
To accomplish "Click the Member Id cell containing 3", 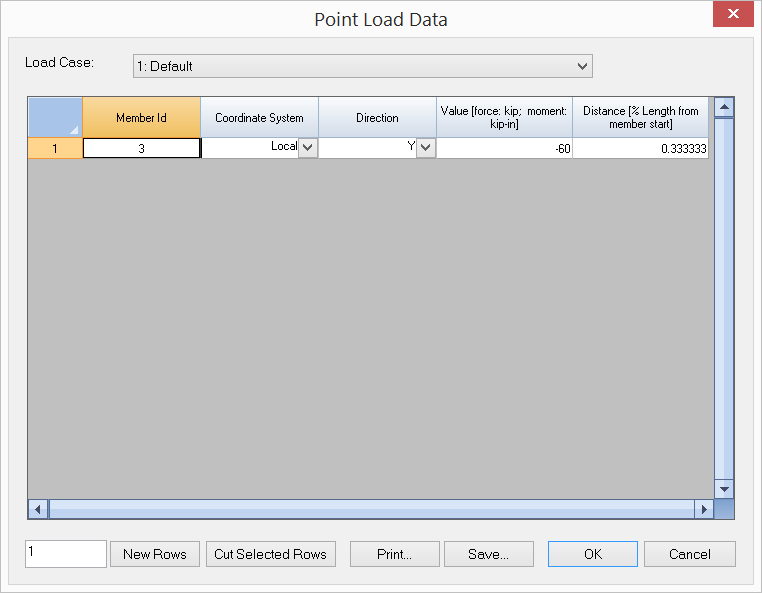I will (141, 147).
